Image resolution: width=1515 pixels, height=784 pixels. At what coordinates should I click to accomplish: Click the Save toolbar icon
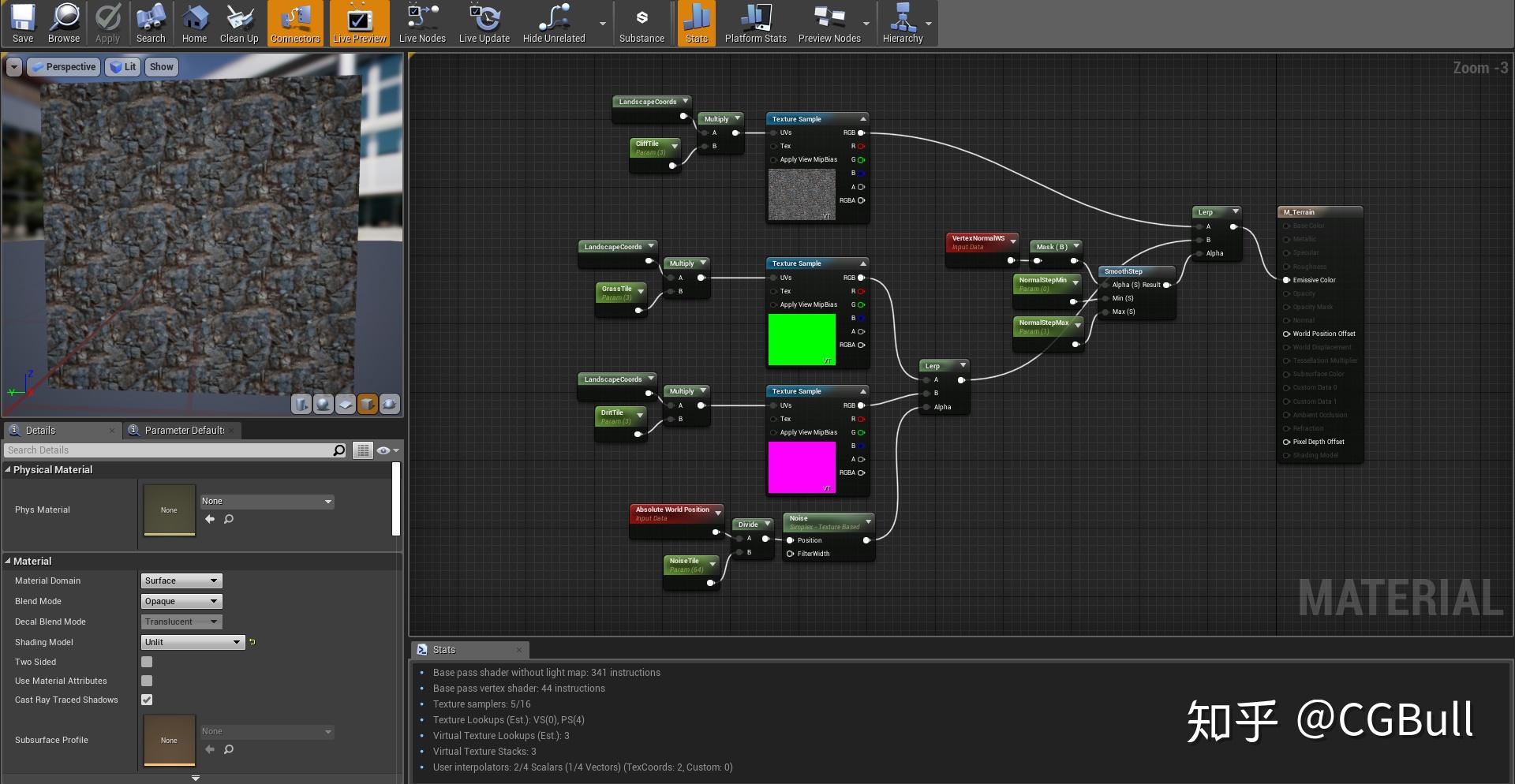pos(23,24)
